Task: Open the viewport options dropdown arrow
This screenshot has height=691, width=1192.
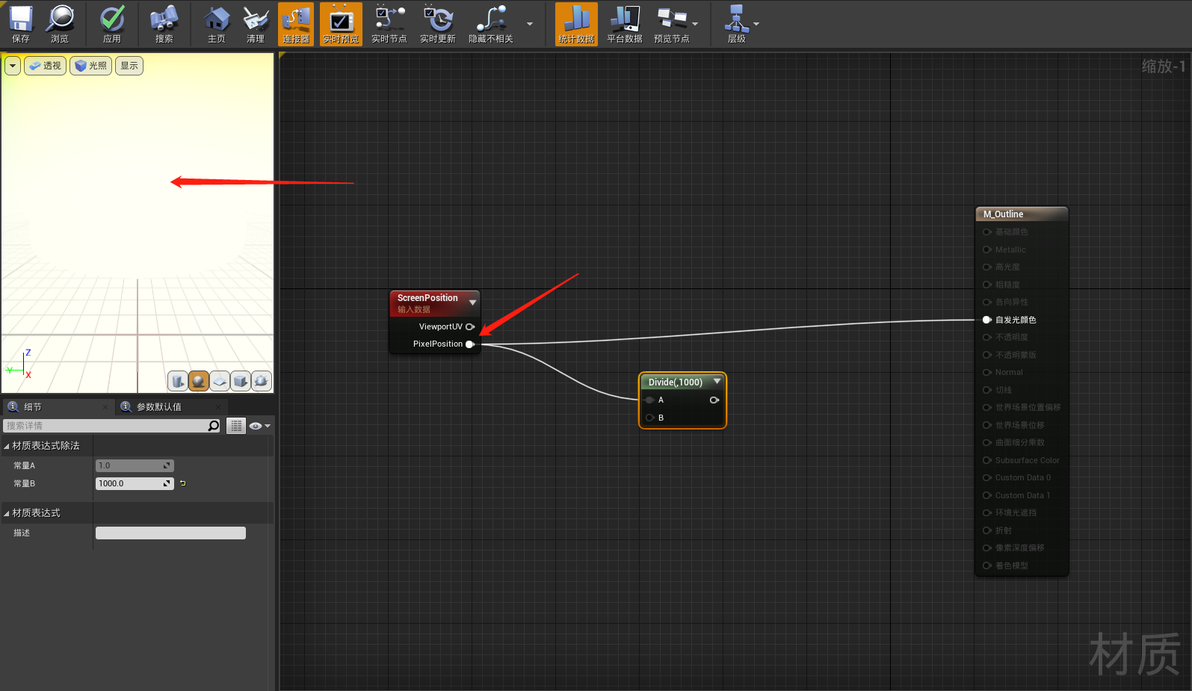Action: tap(12, 66)
